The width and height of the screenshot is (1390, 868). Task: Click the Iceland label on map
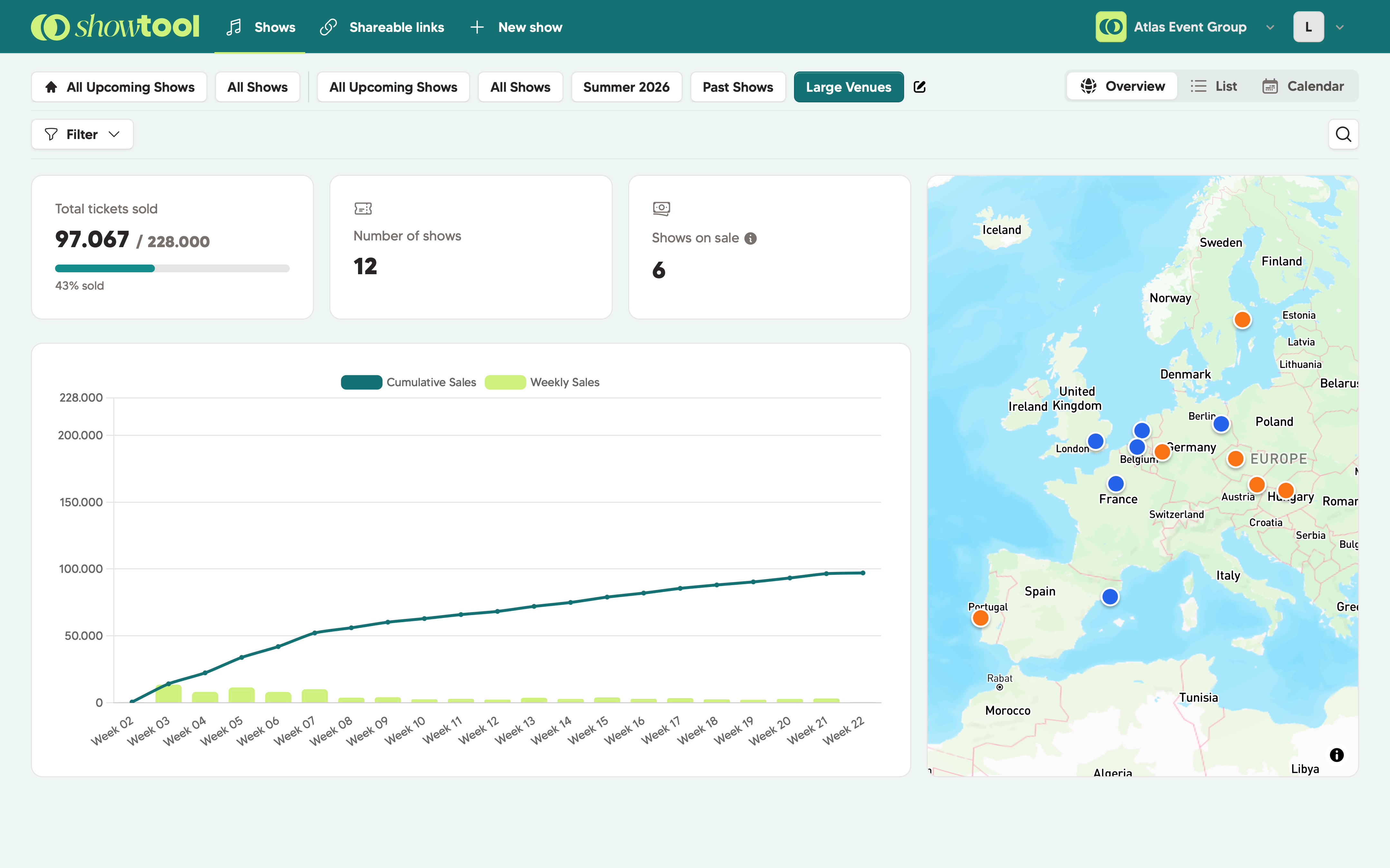[x=1002, y=229]
